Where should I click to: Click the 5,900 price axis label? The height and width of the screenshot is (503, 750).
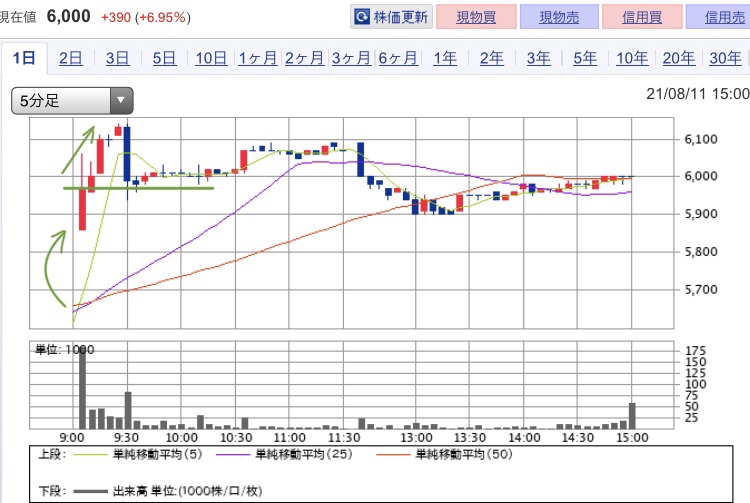(701, 214)
